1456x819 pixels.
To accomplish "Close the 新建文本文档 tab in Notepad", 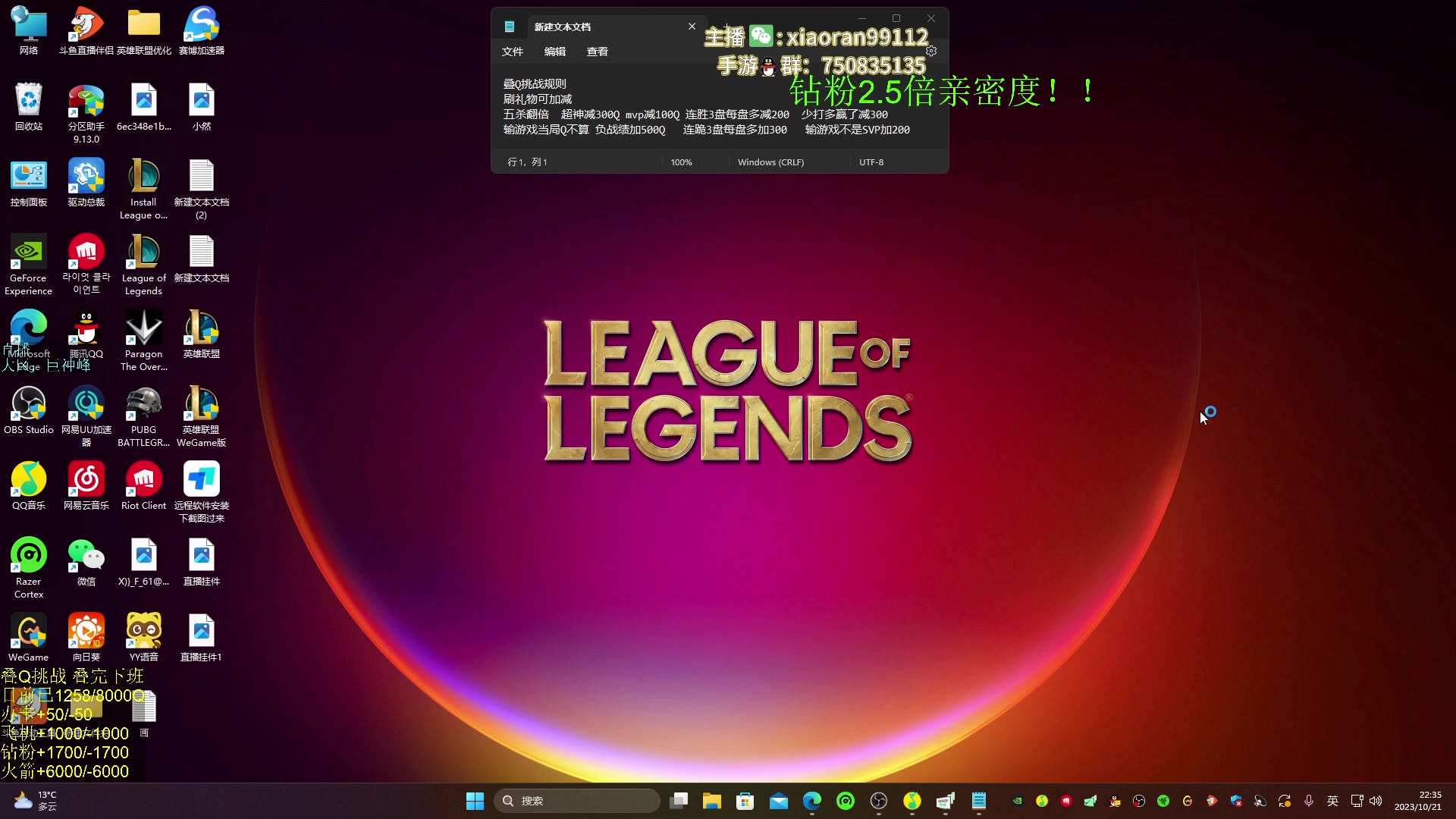I will [692, 27].
